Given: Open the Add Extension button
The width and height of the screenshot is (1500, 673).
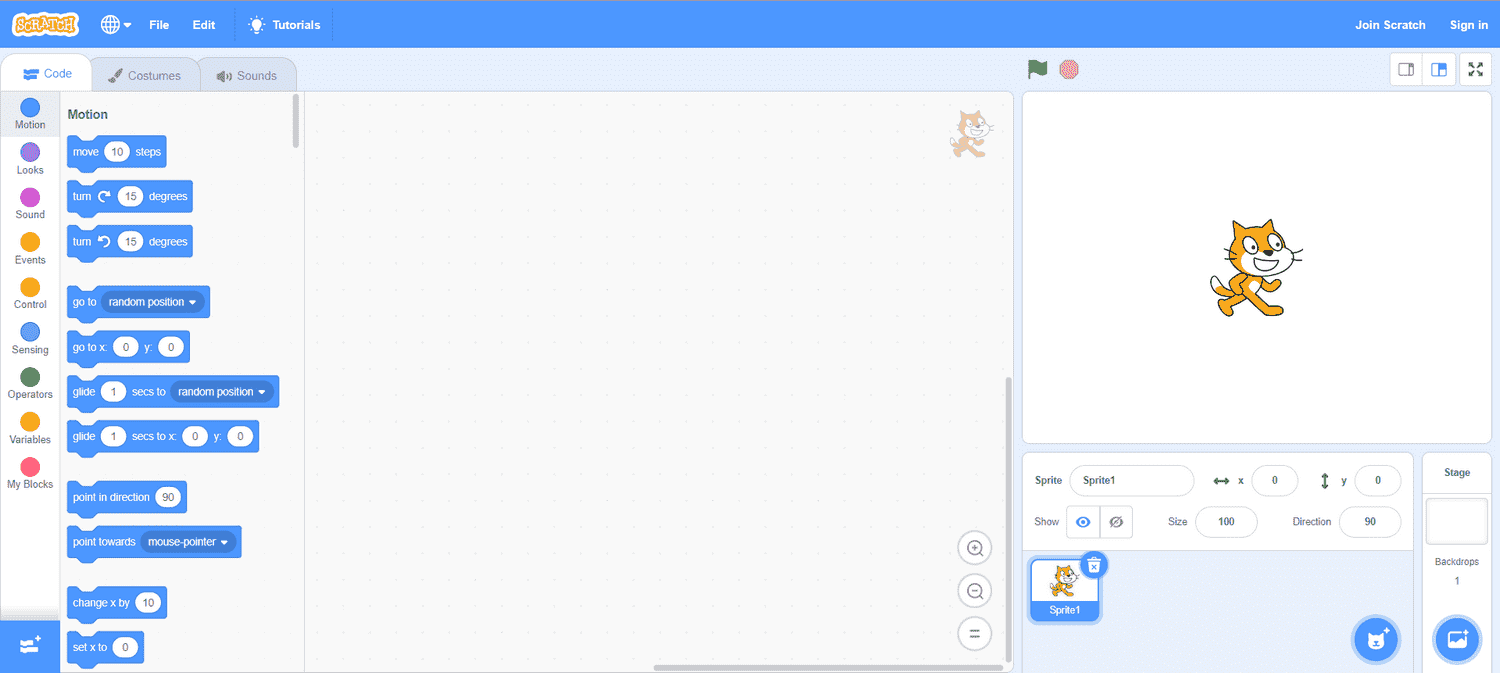Looking at the screenshot, I should pos(30,646).
